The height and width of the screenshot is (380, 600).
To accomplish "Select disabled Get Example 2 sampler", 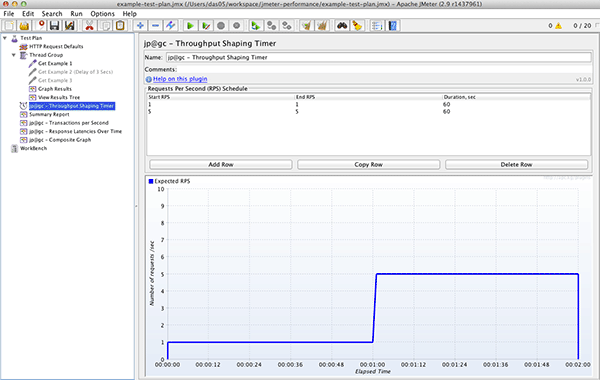I will 75,72.
